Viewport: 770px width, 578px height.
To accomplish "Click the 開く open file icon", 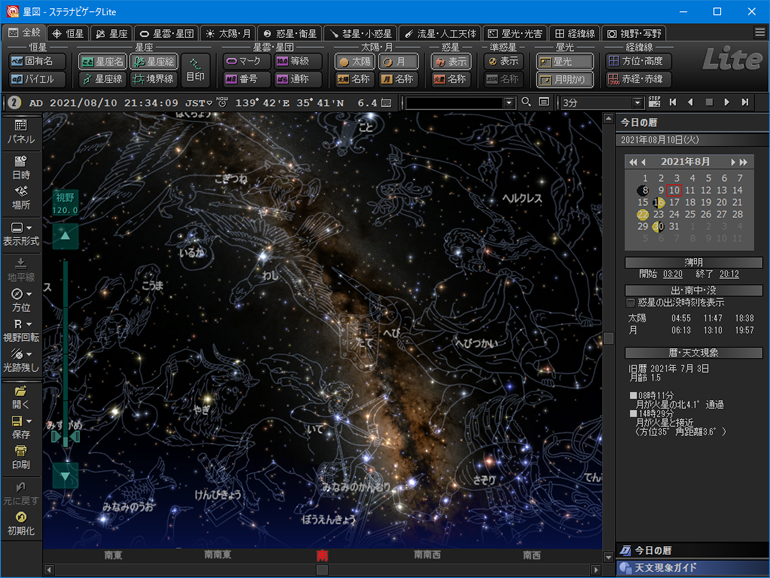I will 21,397.
